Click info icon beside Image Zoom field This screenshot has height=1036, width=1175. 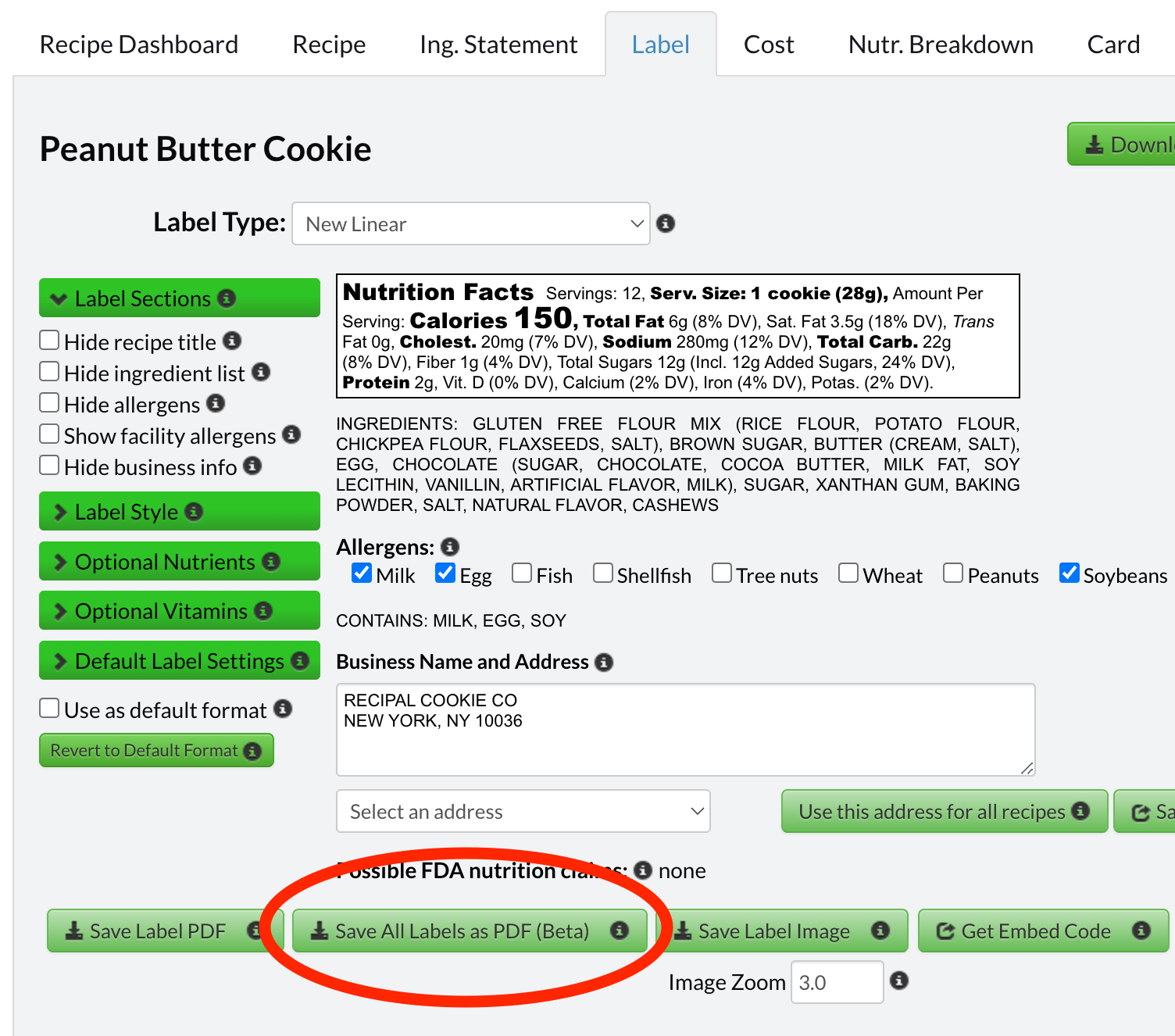pos(899,981)
